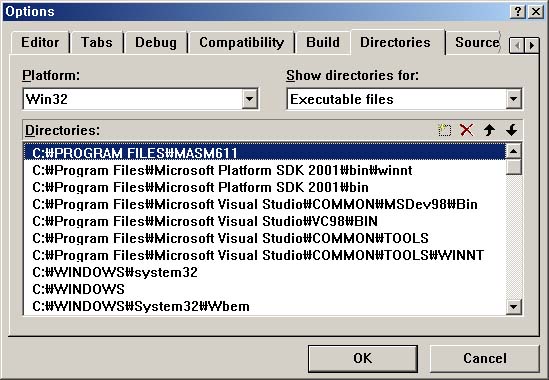Screen dimensions: 549x380
Task: Select the COMMON\TOOLS\WINNT entry
Action: (265, 255)
